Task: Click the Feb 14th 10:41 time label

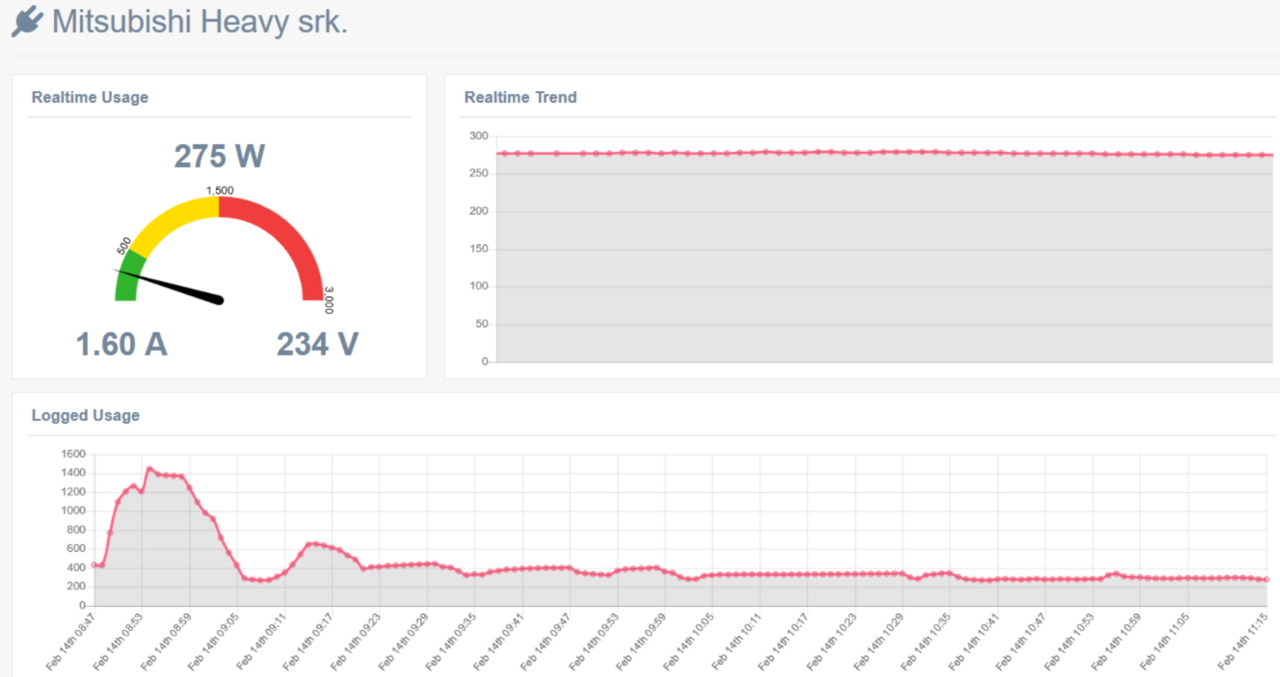Action: (x=976, y=640)
